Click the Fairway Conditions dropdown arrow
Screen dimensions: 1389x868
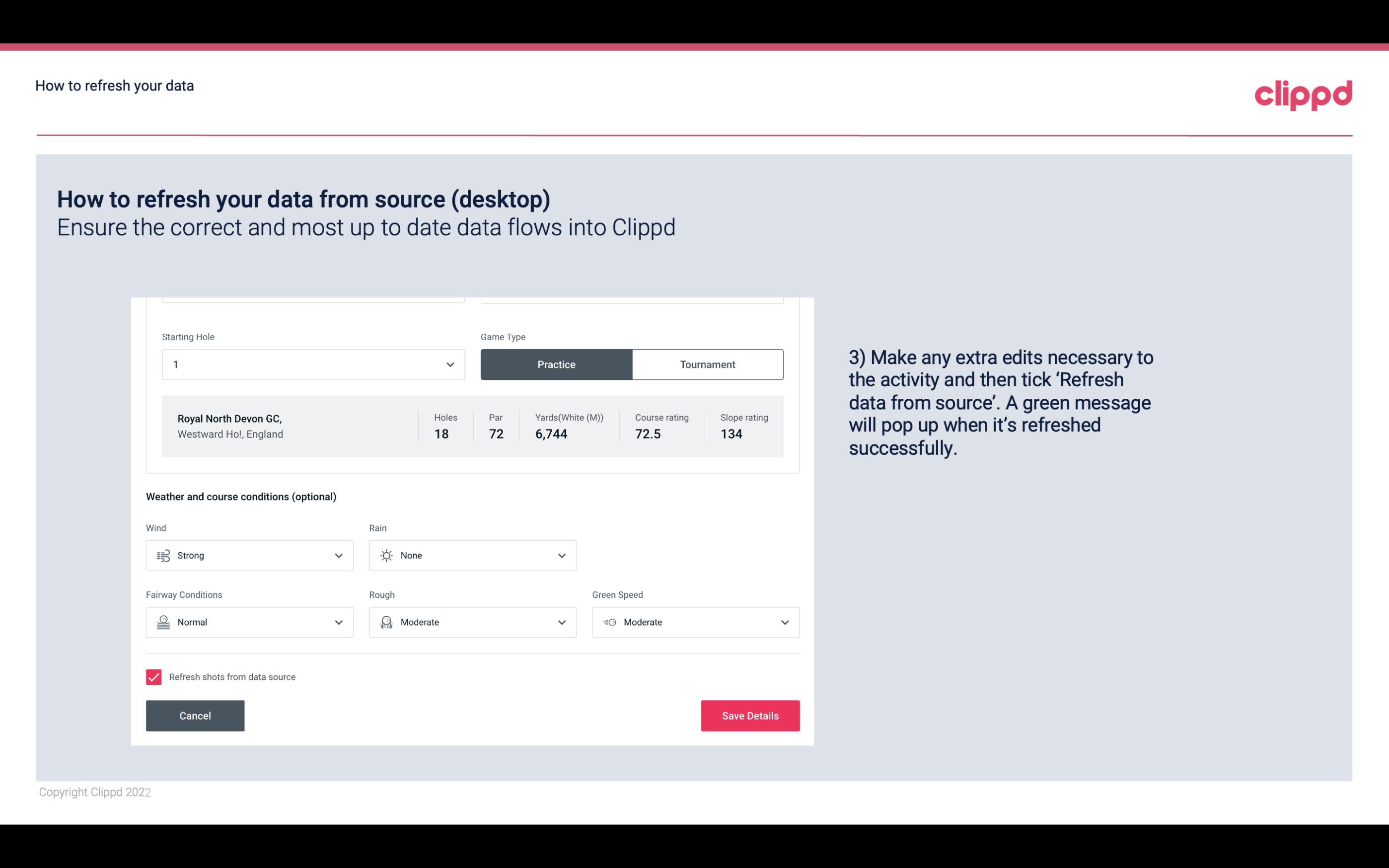coord(339,622)
